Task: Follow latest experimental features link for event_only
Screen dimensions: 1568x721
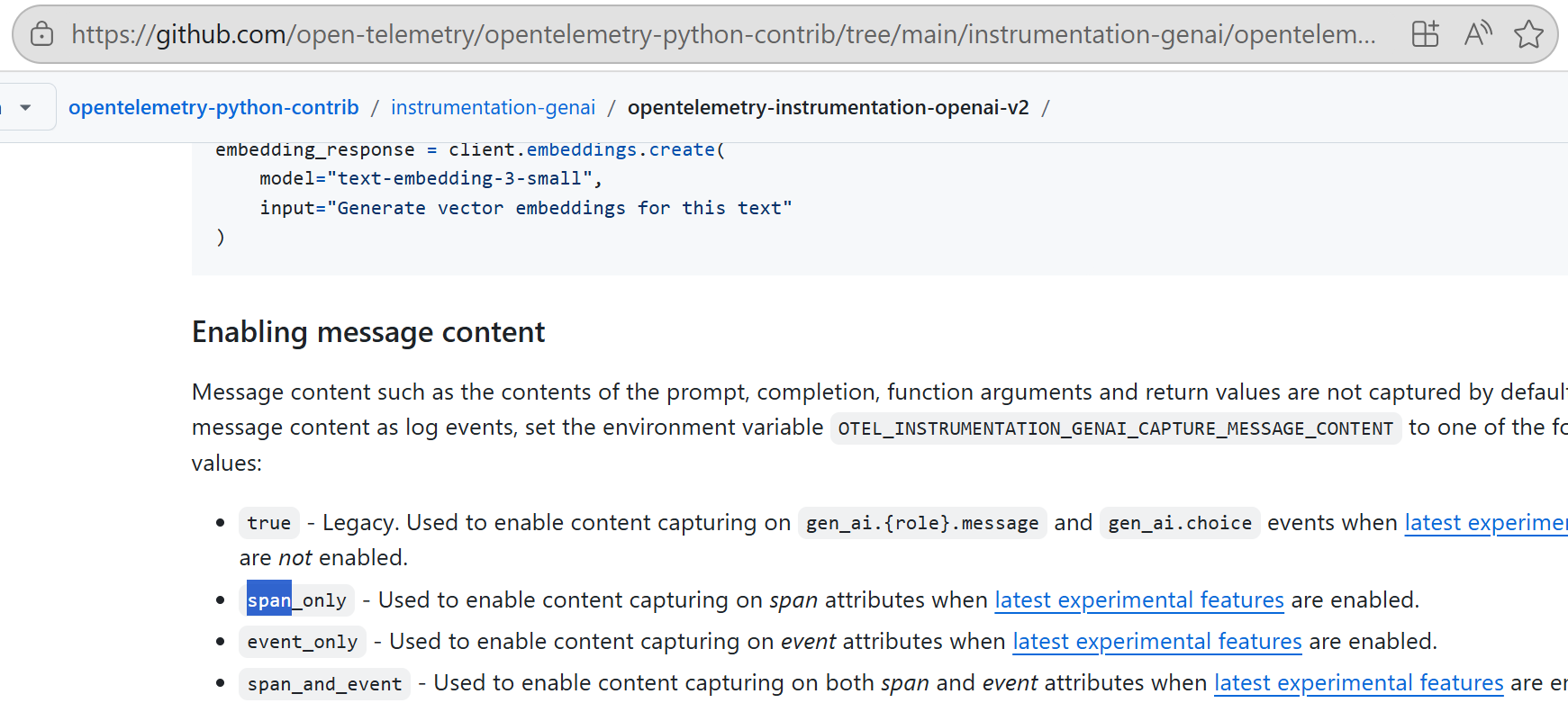Action: pos(1156,642)
